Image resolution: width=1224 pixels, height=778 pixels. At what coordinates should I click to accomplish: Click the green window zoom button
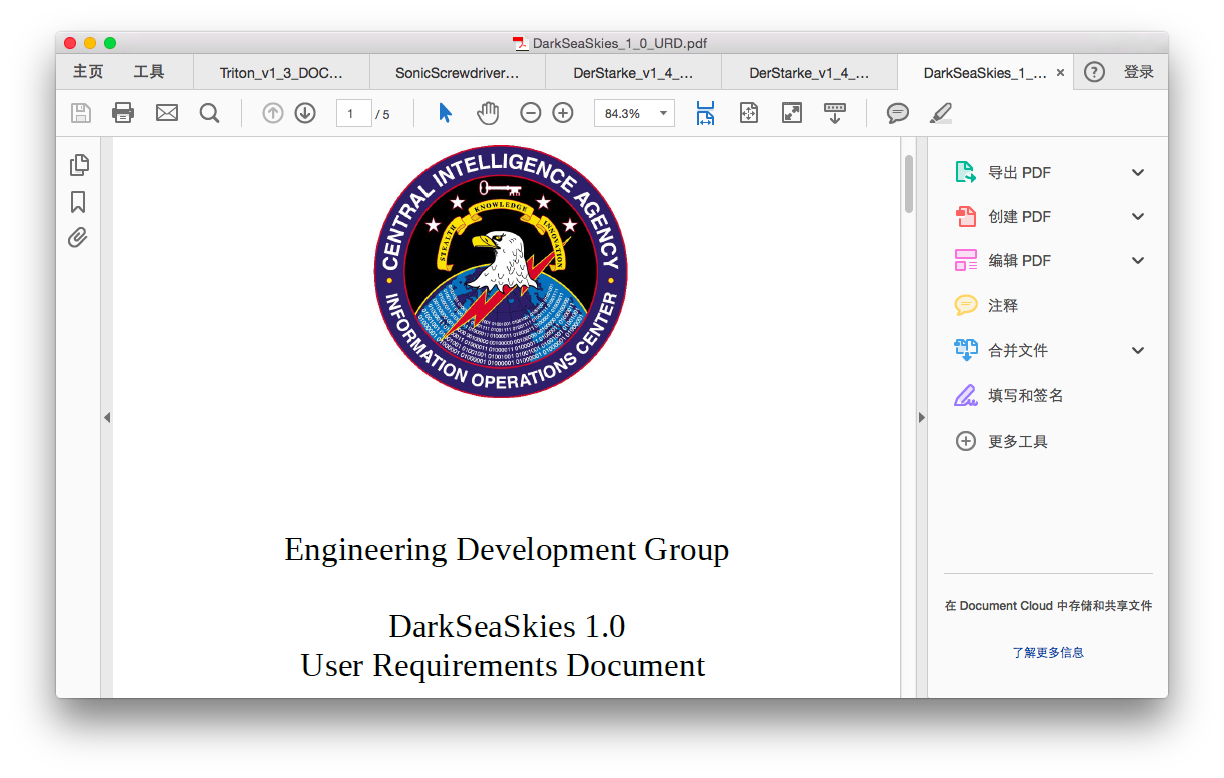coord(110,43)
